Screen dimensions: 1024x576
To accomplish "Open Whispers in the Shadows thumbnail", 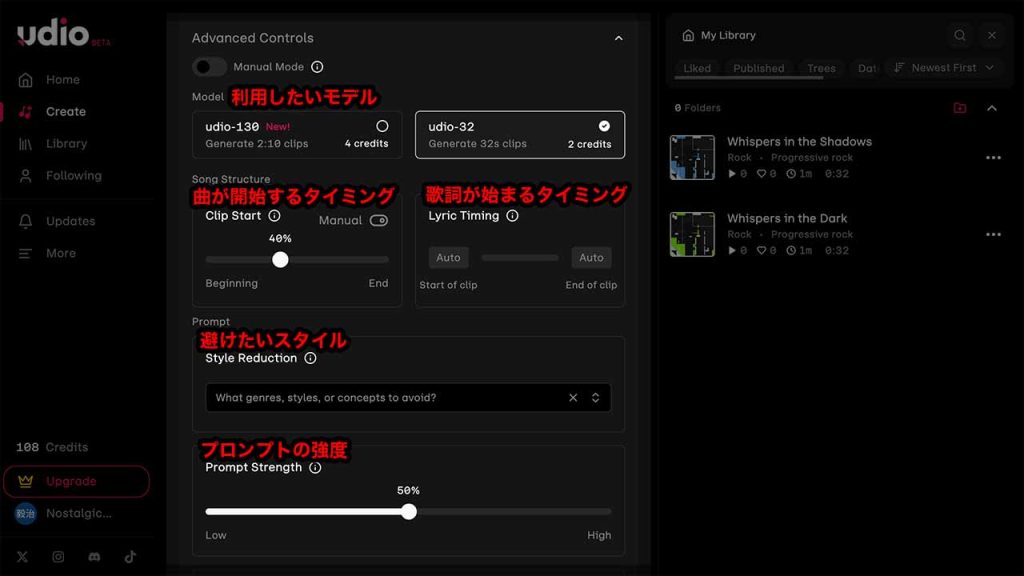I will 692,157.
